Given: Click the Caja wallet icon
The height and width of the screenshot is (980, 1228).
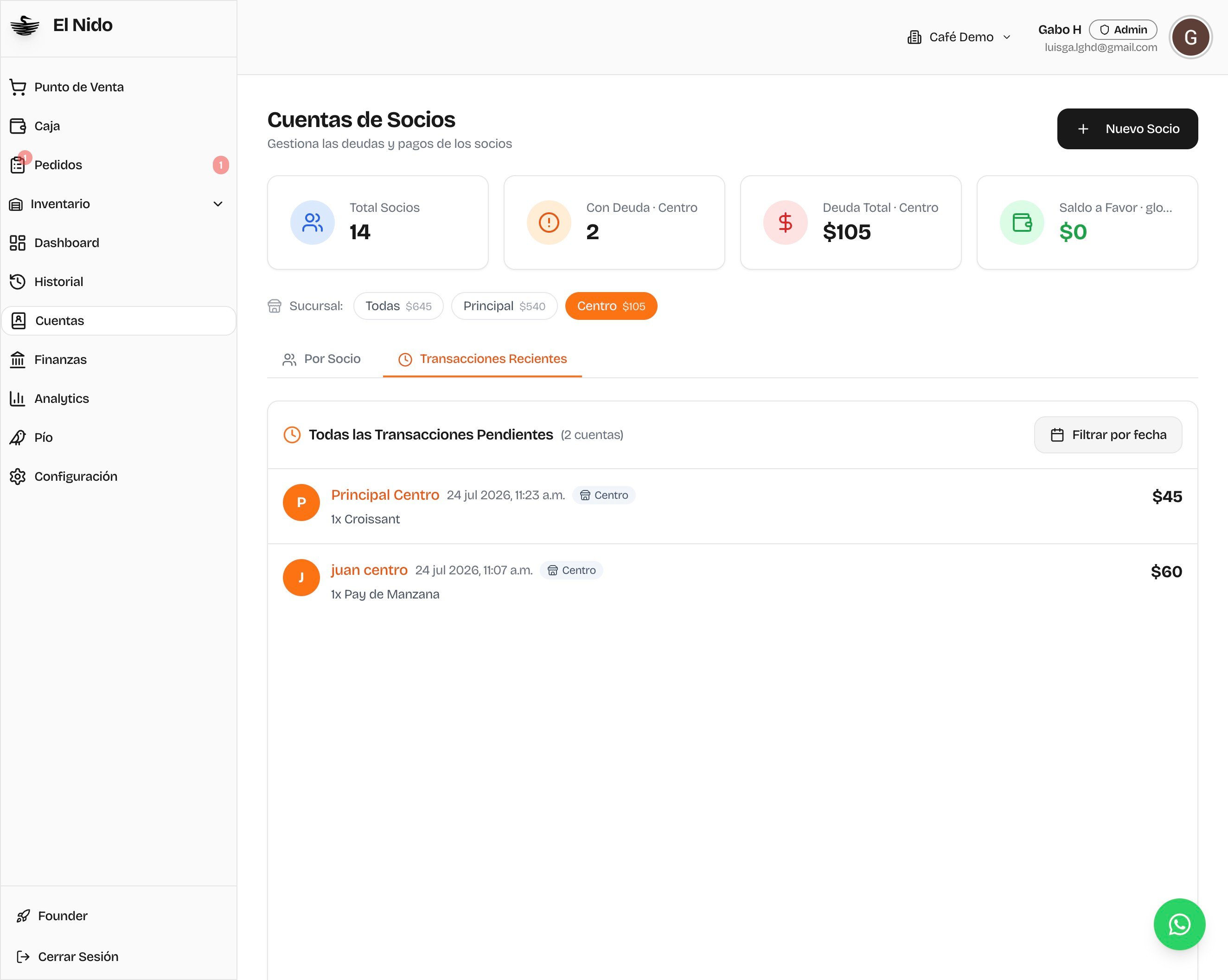Looking at the screenshot, I should pos(18,126).
